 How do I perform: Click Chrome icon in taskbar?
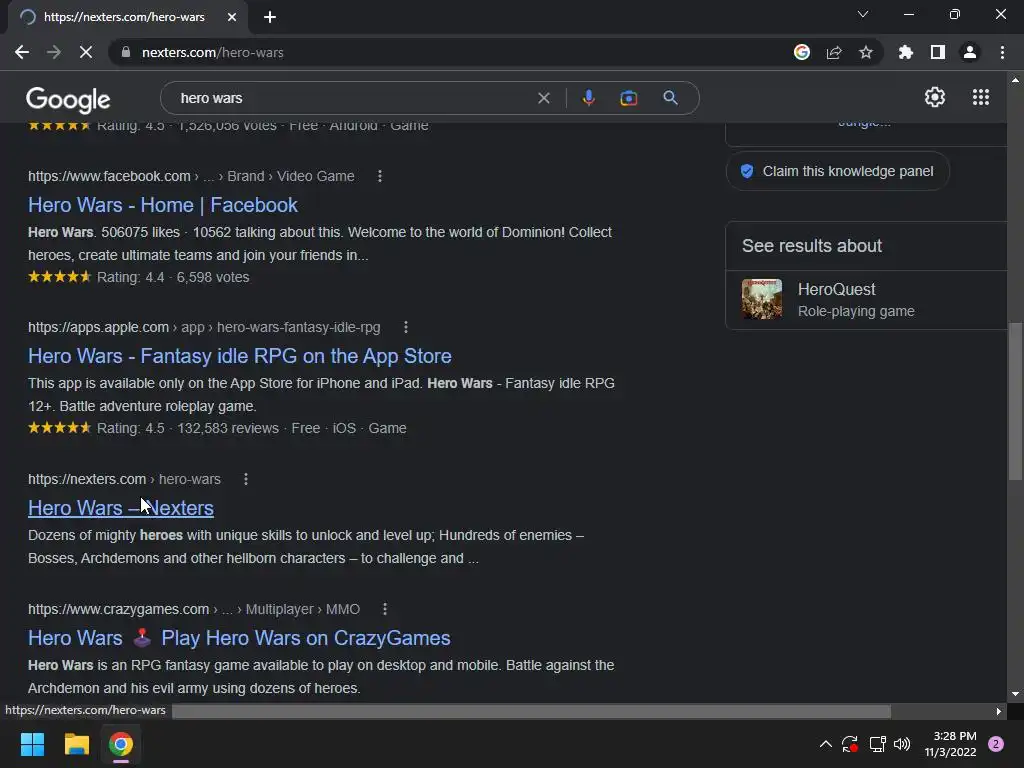[x=121, y=744]
